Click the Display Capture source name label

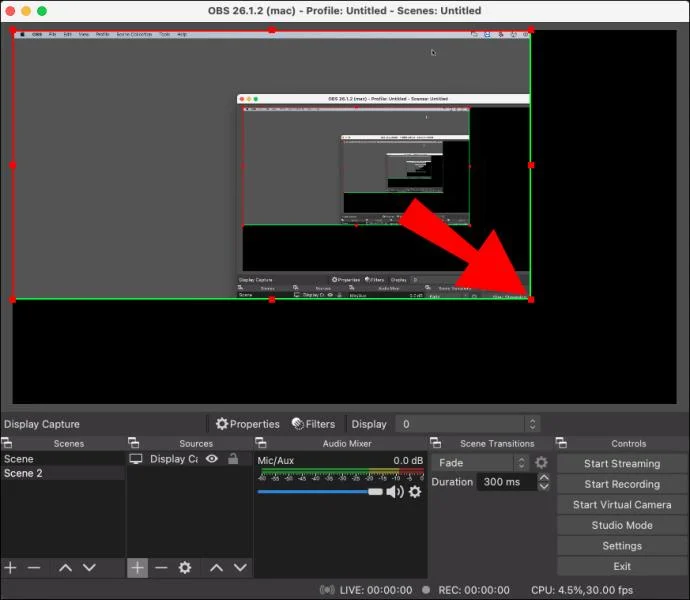[x=174, y=459]
